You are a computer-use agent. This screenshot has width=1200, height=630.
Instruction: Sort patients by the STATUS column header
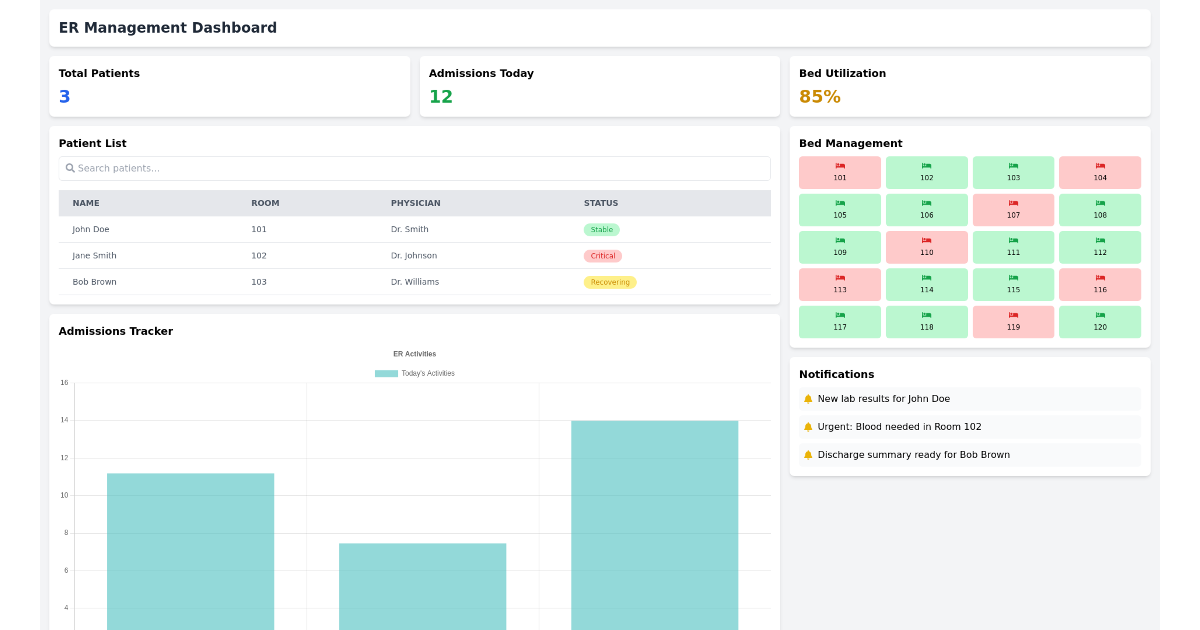(600, 203)
